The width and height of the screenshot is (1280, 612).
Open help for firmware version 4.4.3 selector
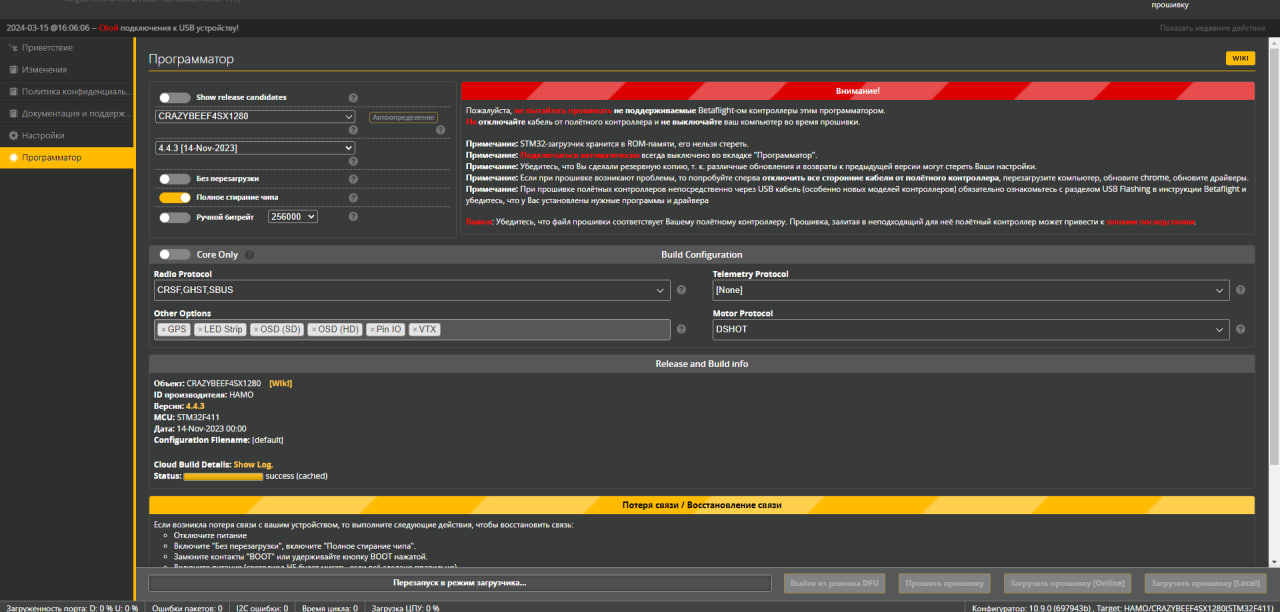click(x=352, y=161)
